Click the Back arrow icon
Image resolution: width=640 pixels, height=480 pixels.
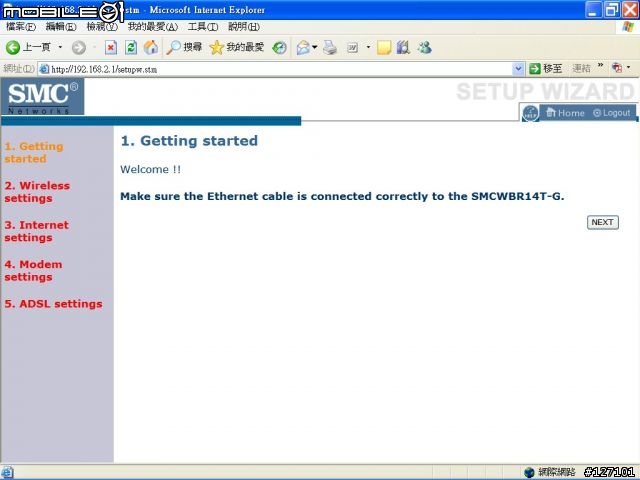pyautogui.click(x=13, y=47)
